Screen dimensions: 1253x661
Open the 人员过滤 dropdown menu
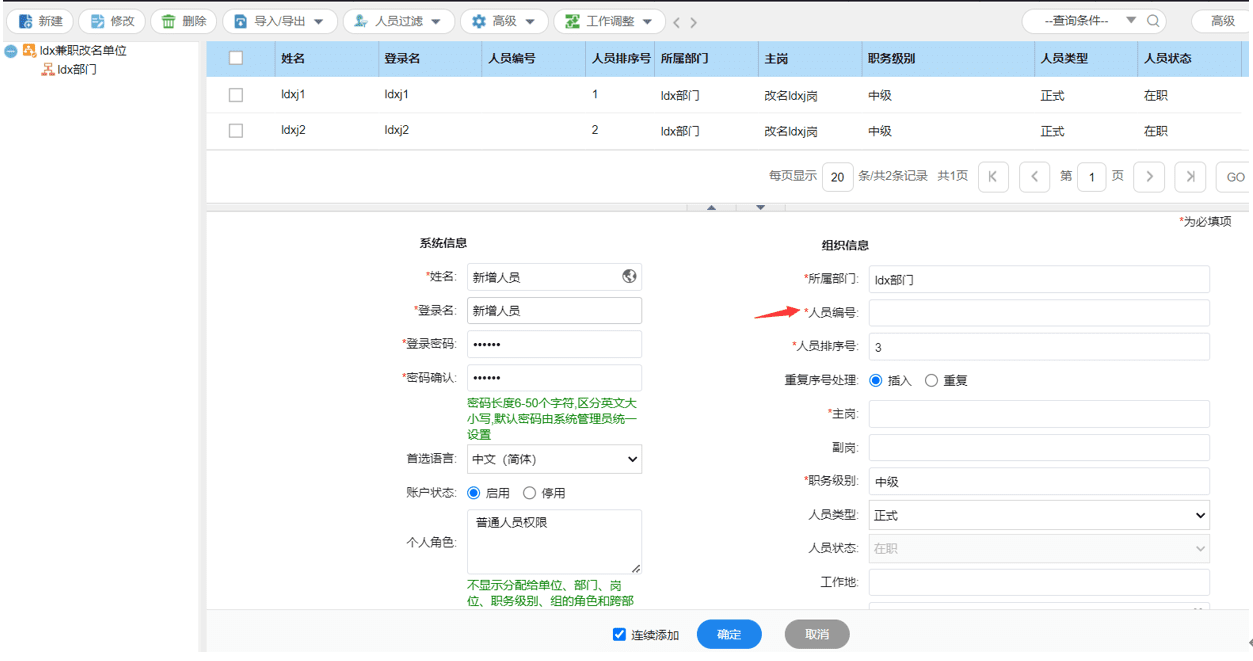398,21
